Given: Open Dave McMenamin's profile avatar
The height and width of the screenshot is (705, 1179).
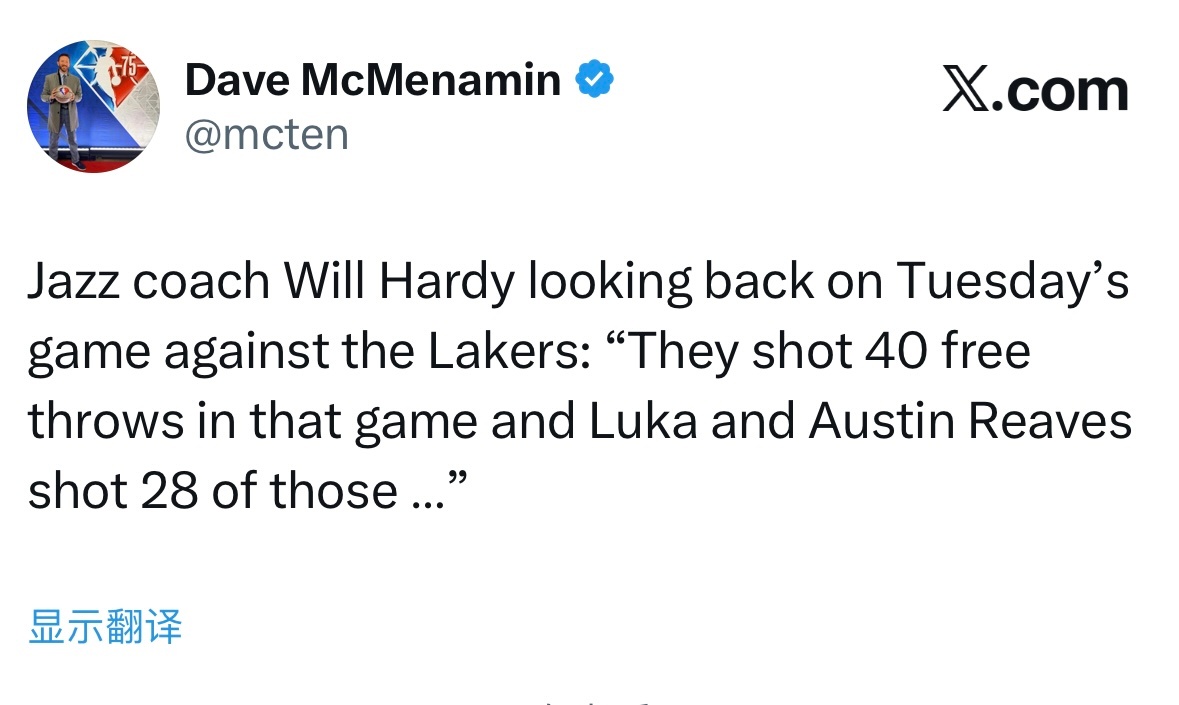Looking at the screenshot, I should coord(93,106).
